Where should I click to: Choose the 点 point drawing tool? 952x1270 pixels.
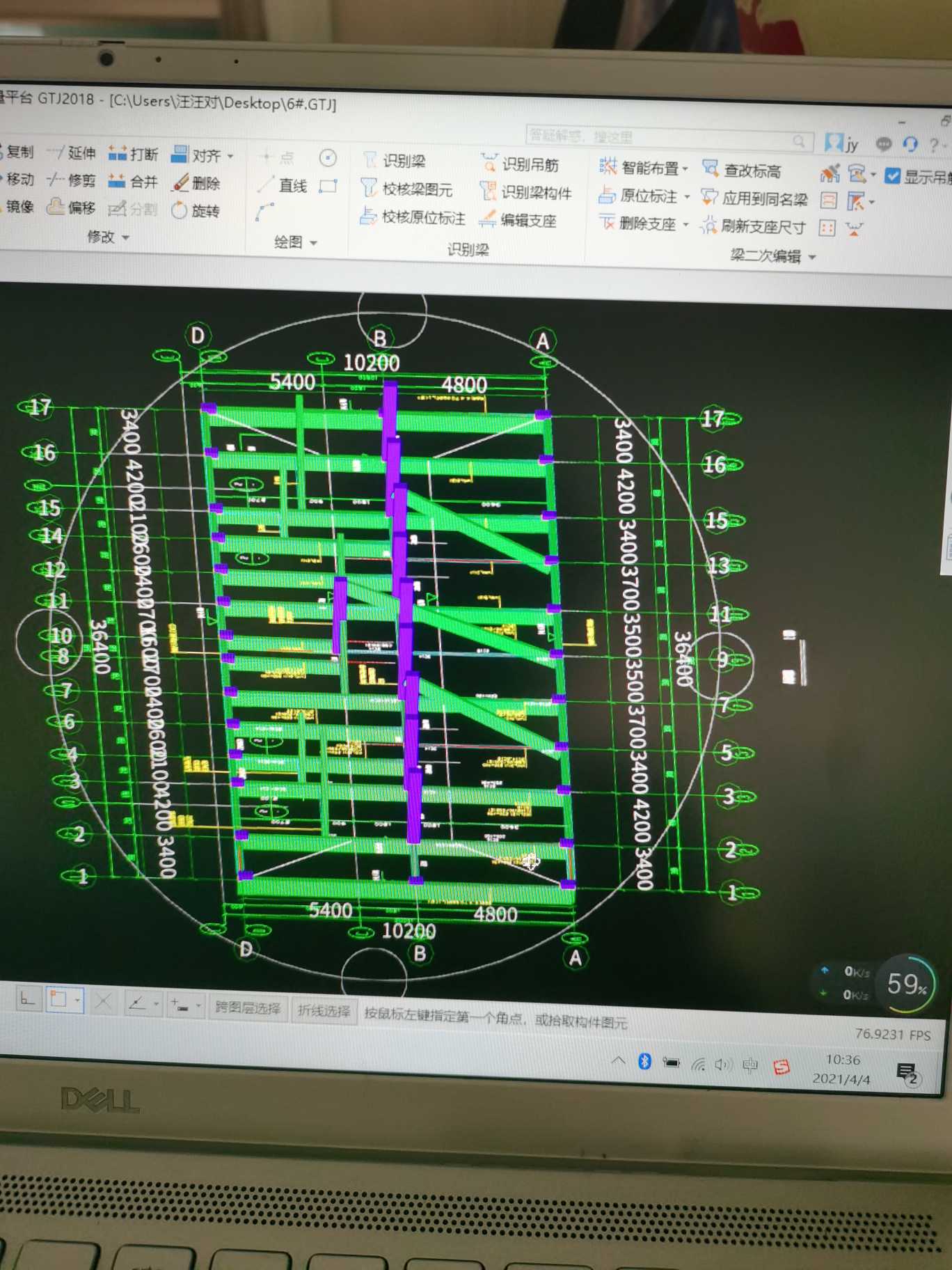click(276, 157)
